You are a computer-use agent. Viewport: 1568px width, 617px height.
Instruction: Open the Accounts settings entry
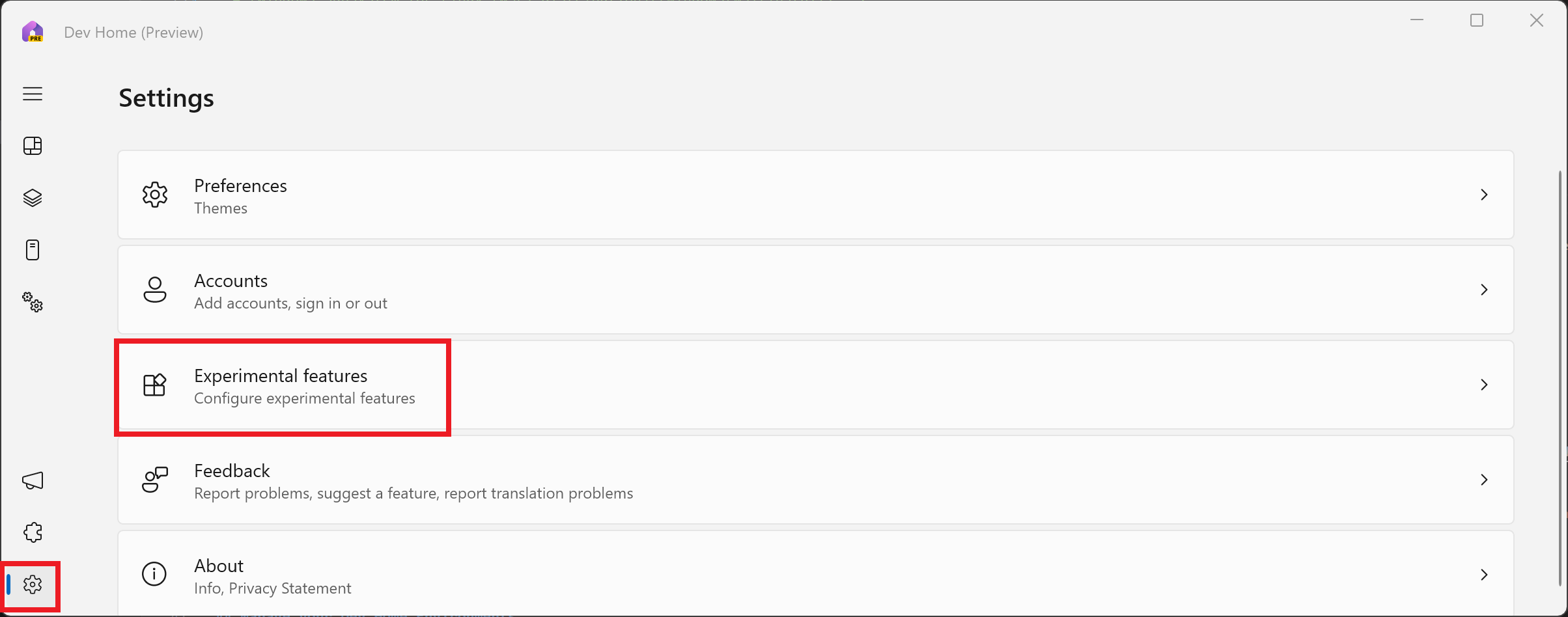click(x=815, y=290)
